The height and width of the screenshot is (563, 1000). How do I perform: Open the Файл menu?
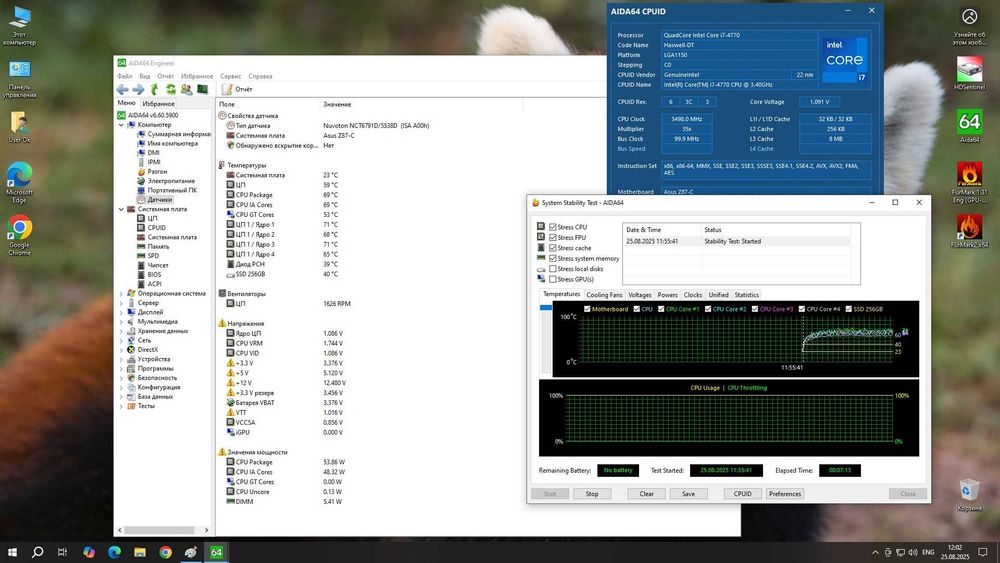124,76
